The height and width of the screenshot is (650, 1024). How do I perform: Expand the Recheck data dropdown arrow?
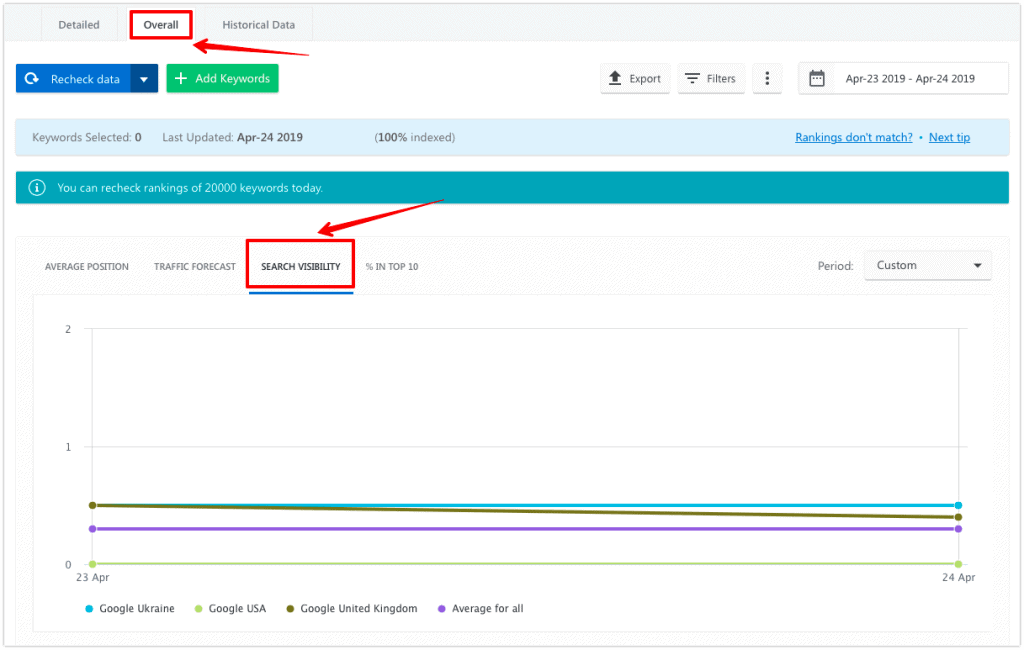click(x=144, y=78)
